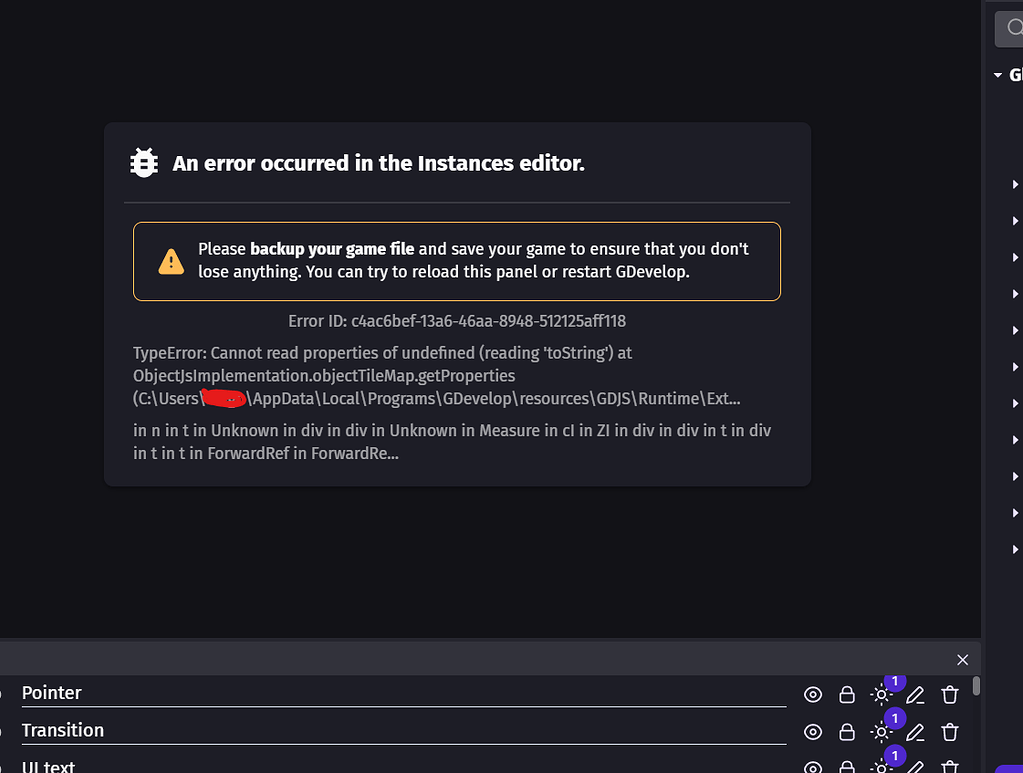
Task: Toggle visibility of the UI text layer
Action: 813,768
